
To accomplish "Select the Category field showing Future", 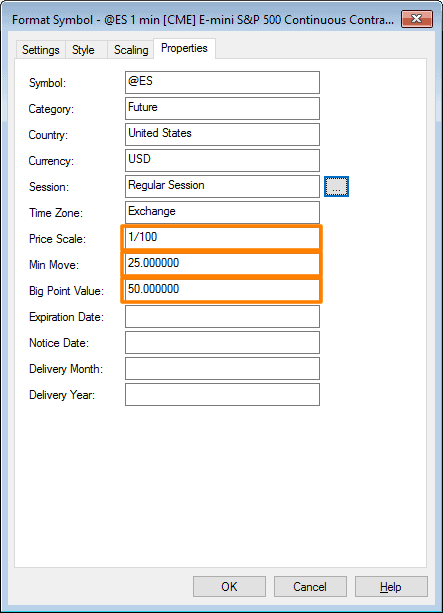I will [222, 108].
